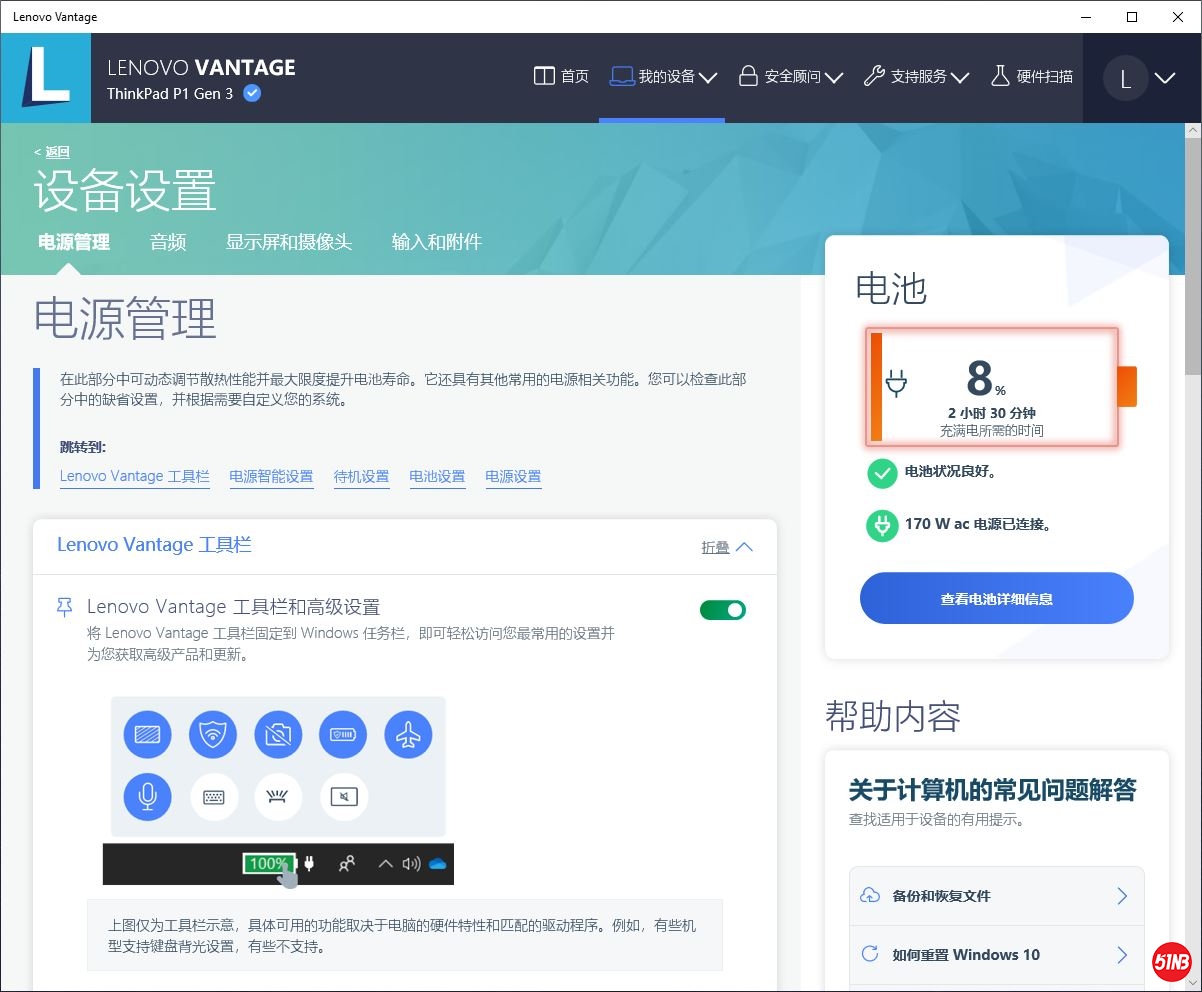Click the people icon in taskbar preview
The image size is (1202, 992).
(x=347, y=864)
